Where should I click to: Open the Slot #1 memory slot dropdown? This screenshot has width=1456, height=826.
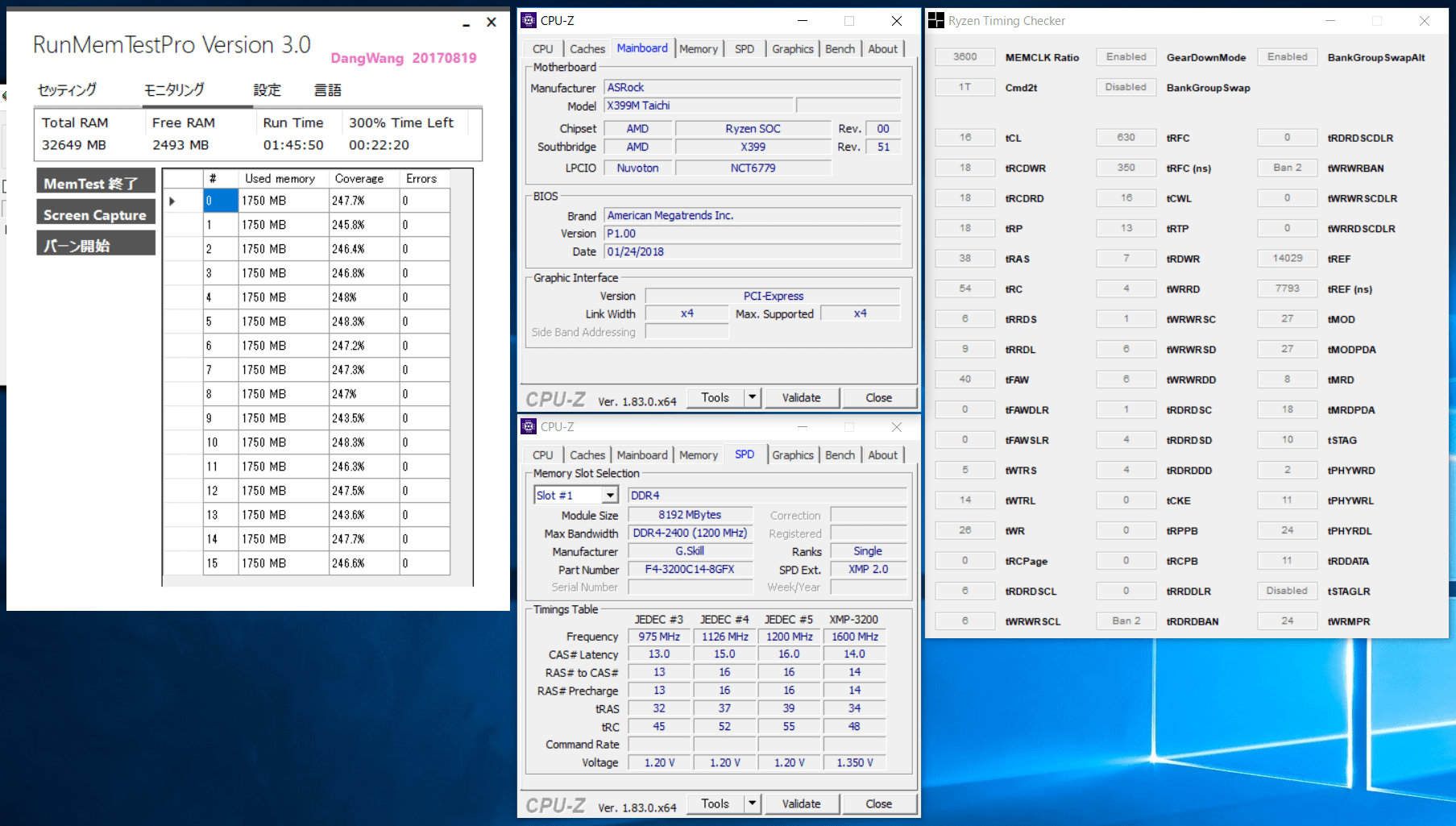point(610,495)
